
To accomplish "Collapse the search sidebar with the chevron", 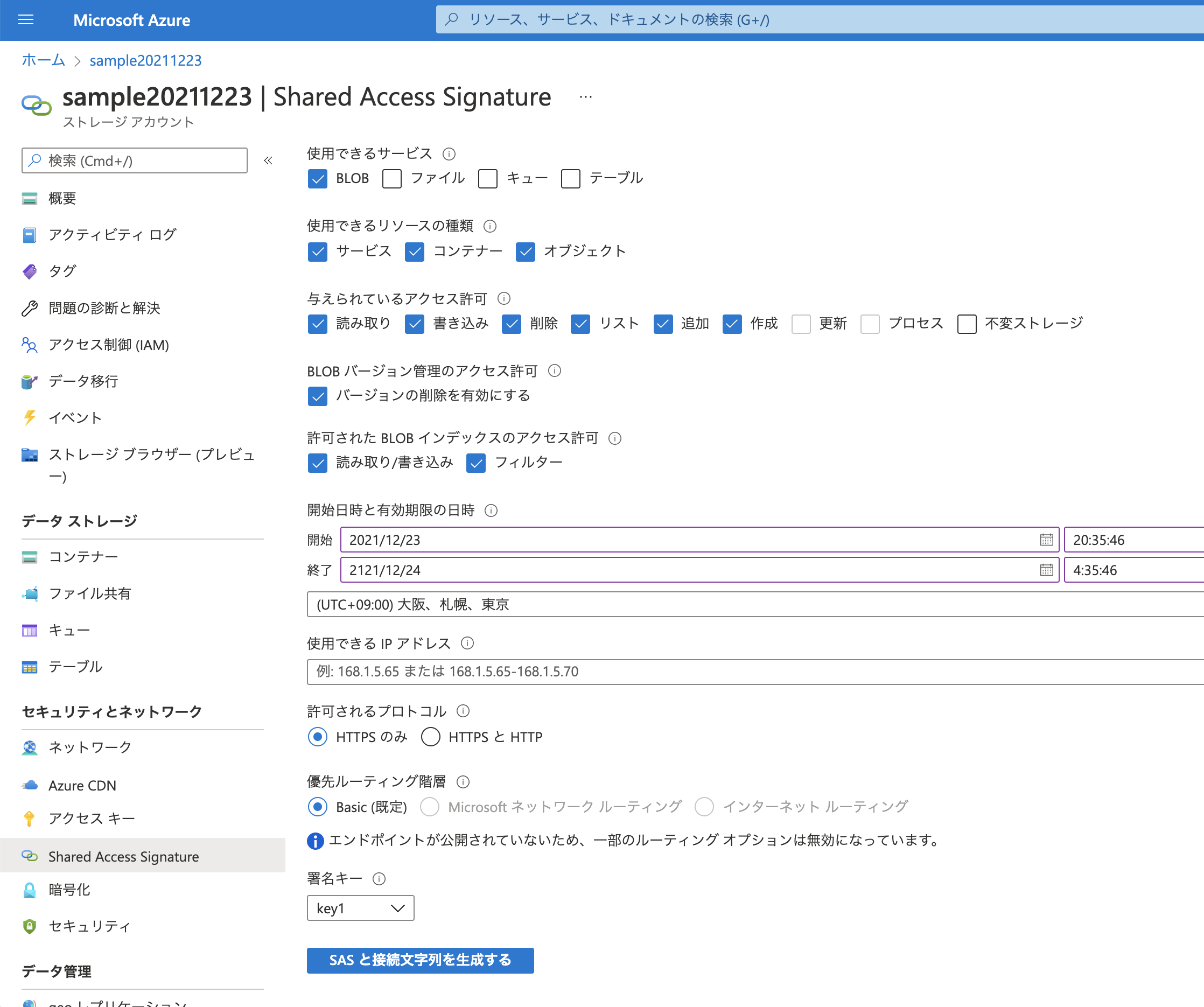I will coord(268,160).
